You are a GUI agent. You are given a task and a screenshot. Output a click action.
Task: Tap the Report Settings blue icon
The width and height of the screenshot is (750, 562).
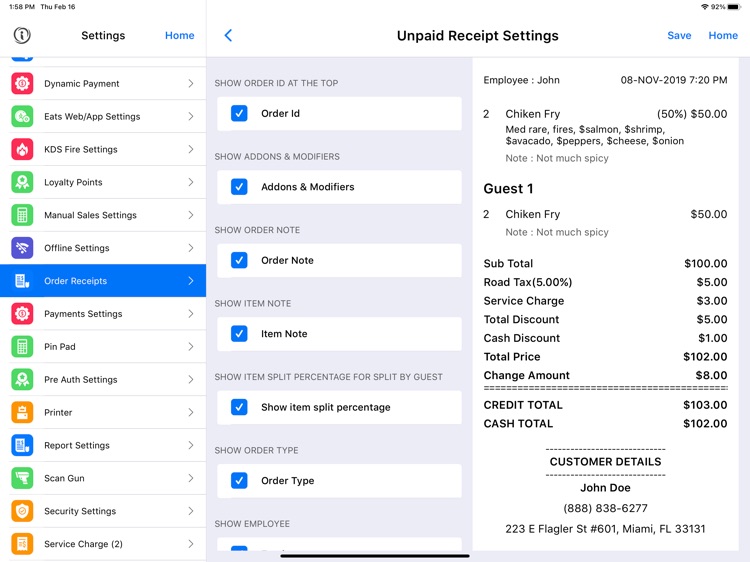[22, 445]
